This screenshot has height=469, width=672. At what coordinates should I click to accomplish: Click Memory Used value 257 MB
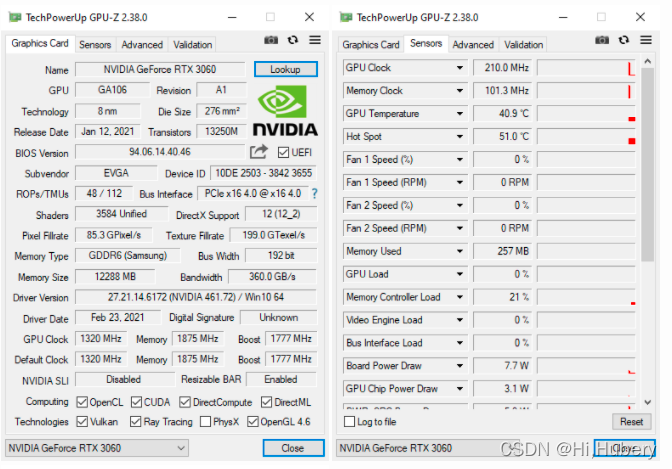click(x=502, y=251)
